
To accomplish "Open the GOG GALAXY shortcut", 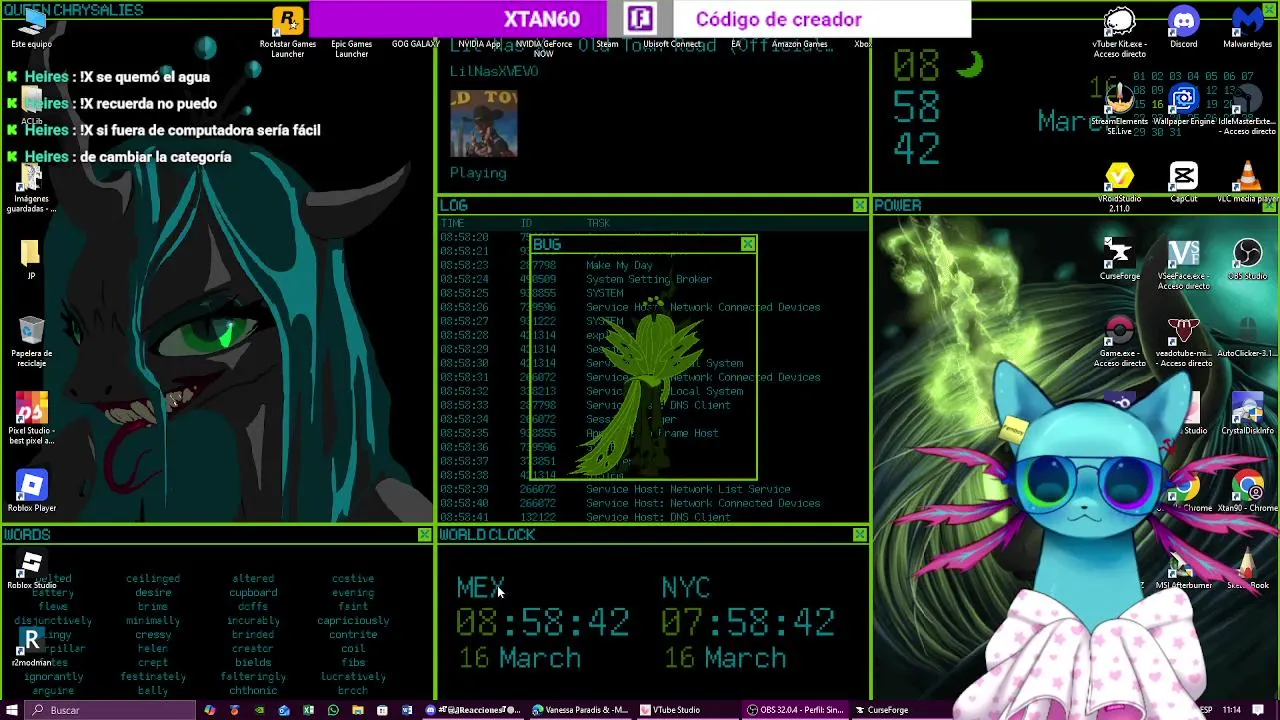I will tap(415, 44).
